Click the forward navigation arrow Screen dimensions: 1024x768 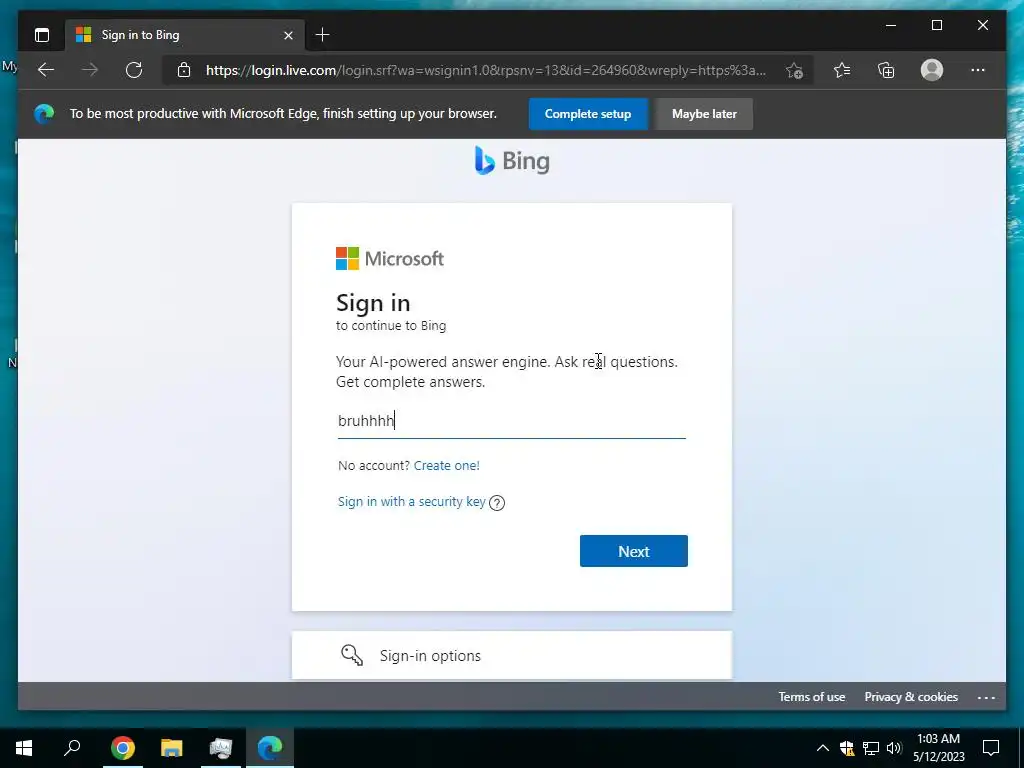90,70
